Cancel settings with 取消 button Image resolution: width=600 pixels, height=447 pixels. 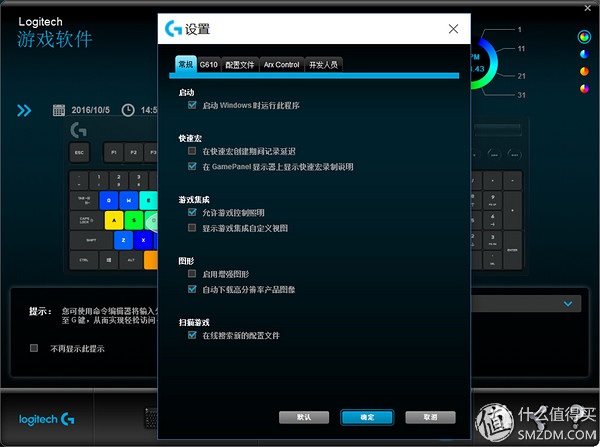pyautogui.click(x=430, y=417)
